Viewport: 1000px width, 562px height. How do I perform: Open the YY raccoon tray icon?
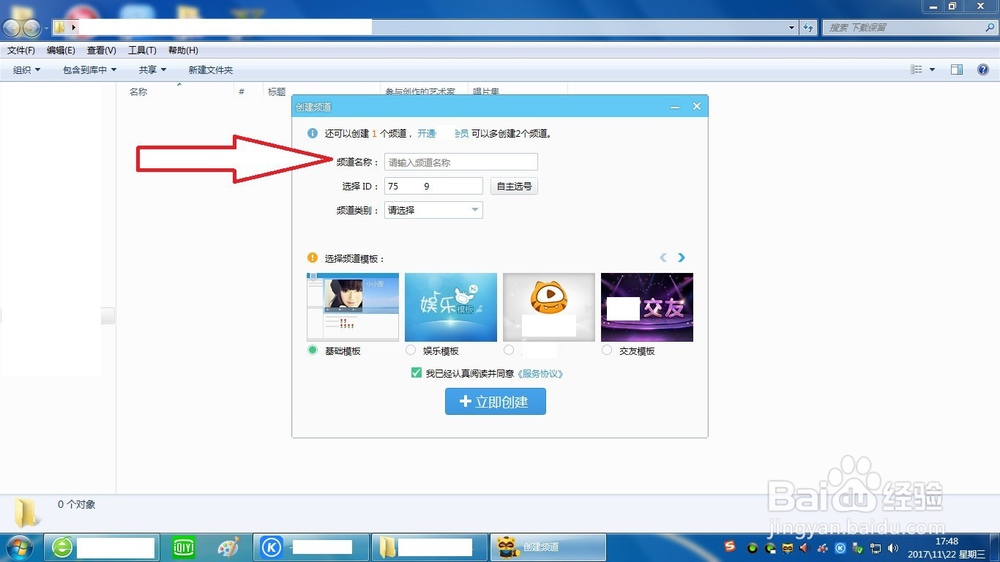[788, 548]
